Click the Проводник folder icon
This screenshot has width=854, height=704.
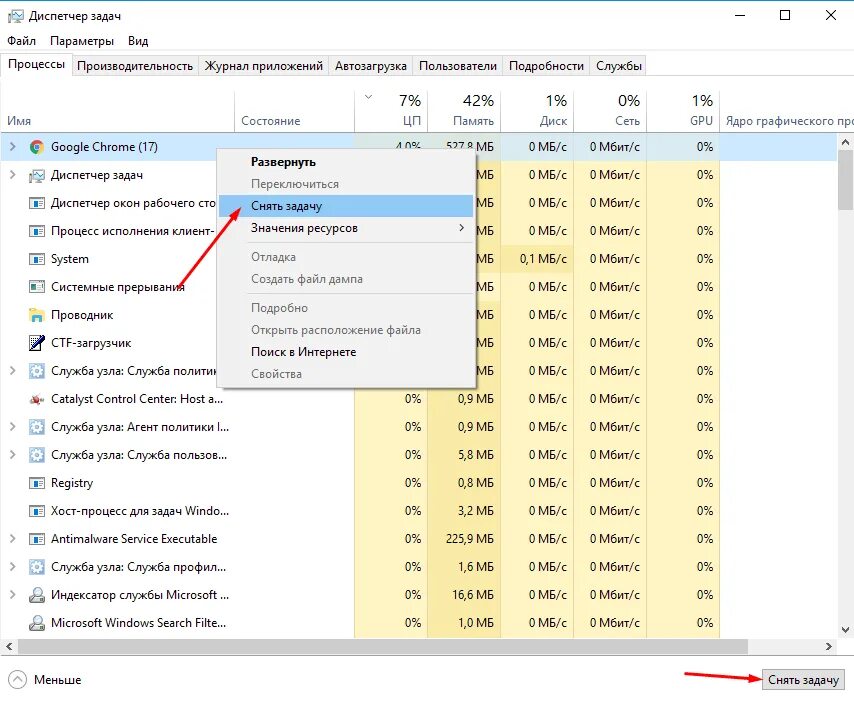[x=36, y=315]
